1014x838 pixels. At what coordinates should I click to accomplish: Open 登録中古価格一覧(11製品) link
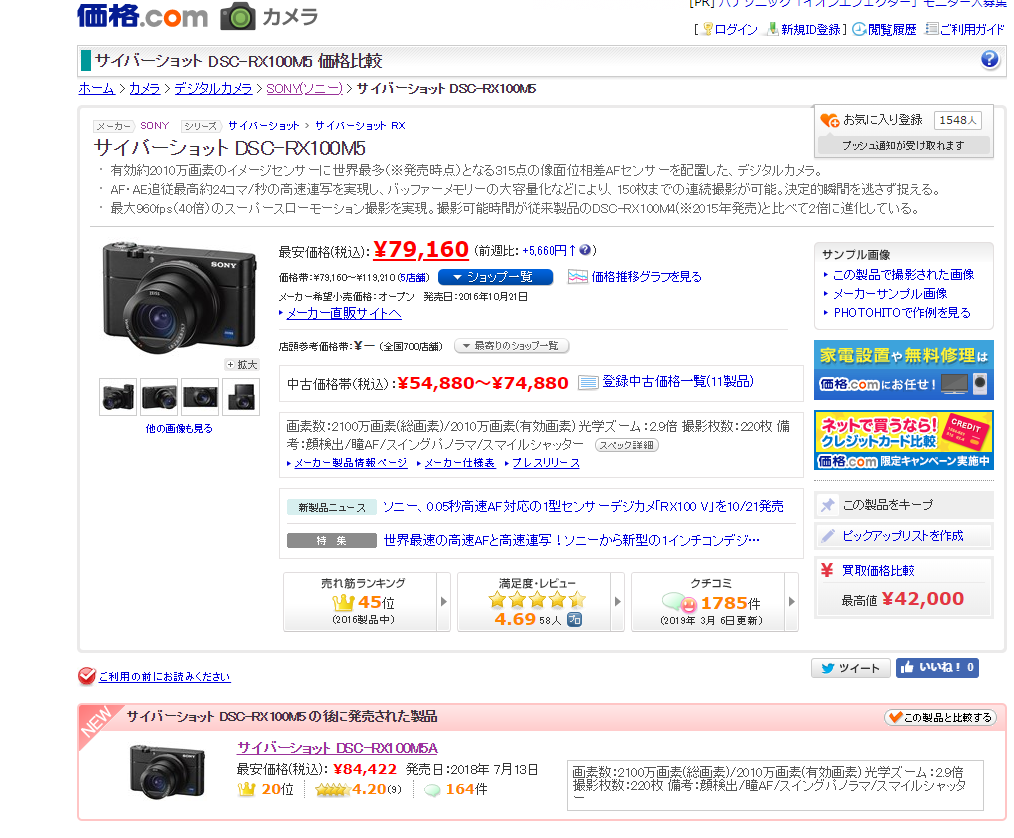(678, 381)
